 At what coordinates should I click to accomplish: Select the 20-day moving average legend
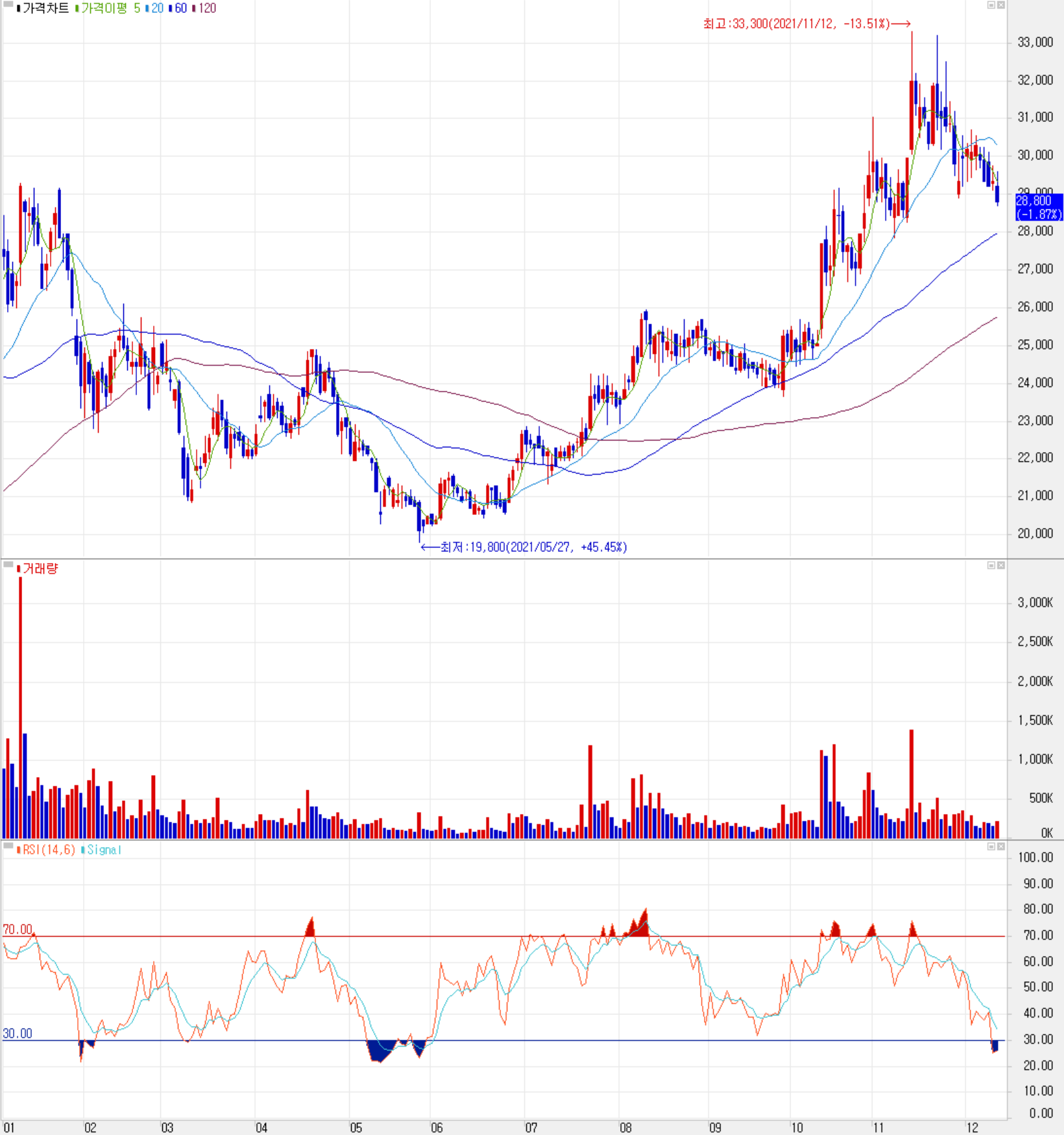pos(155,8)
